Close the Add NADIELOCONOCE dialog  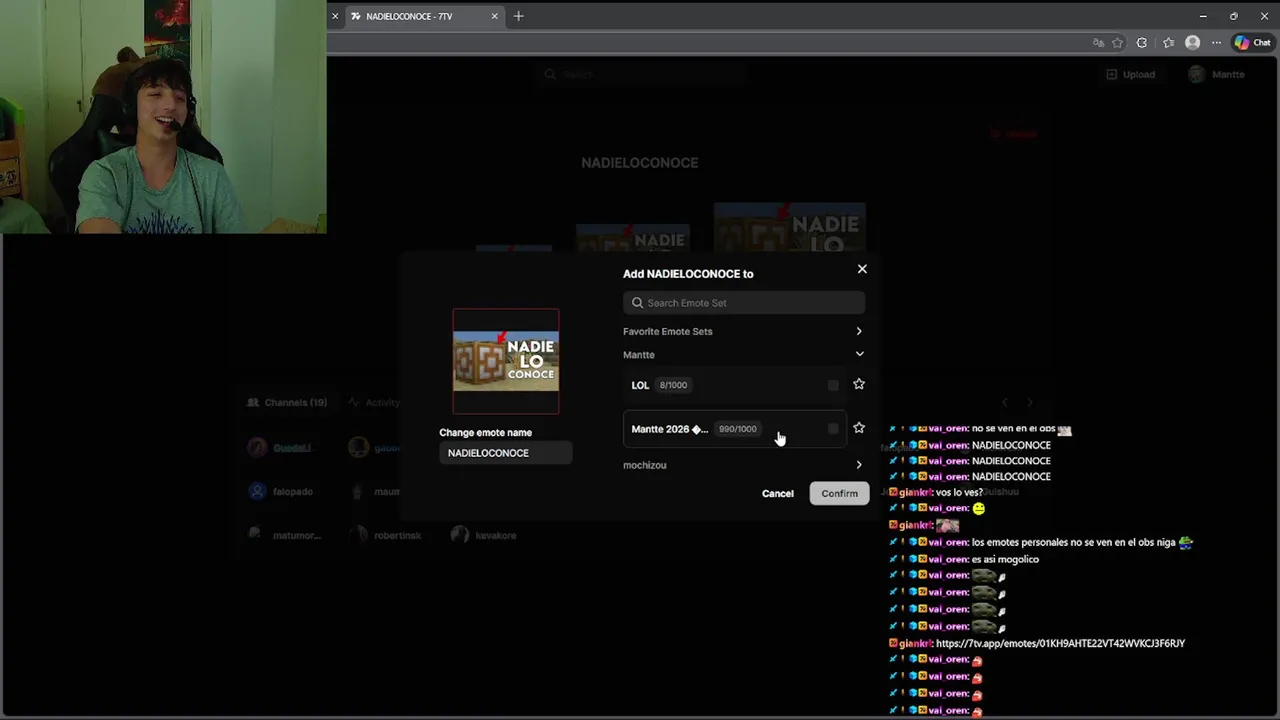[x=862, y=269]
